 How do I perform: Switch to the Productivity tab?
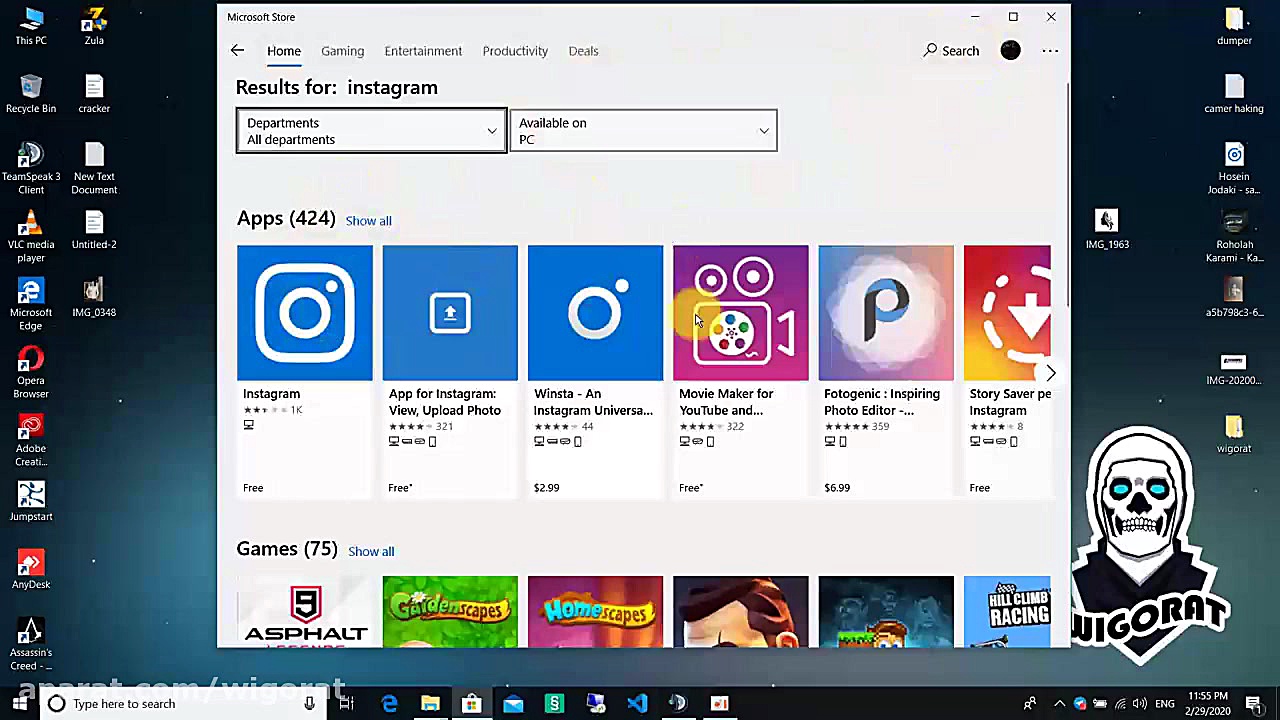[515, 51]
